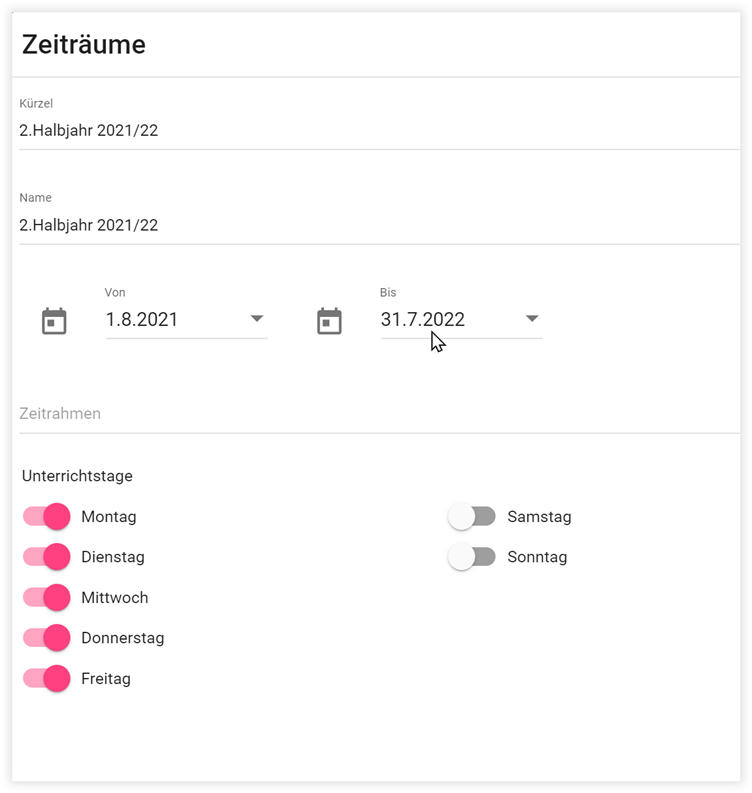
Task: Click the calendar icon beside Bis date
Action: (329, 321)
